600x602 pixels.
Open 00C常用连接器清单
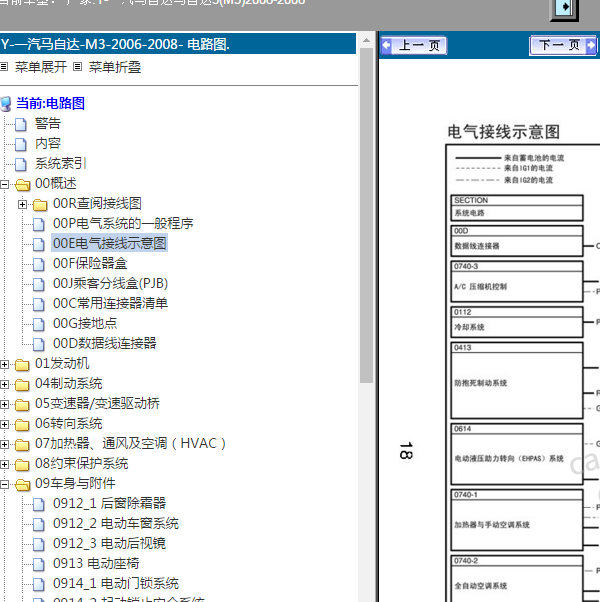click(x=111, y=303)
